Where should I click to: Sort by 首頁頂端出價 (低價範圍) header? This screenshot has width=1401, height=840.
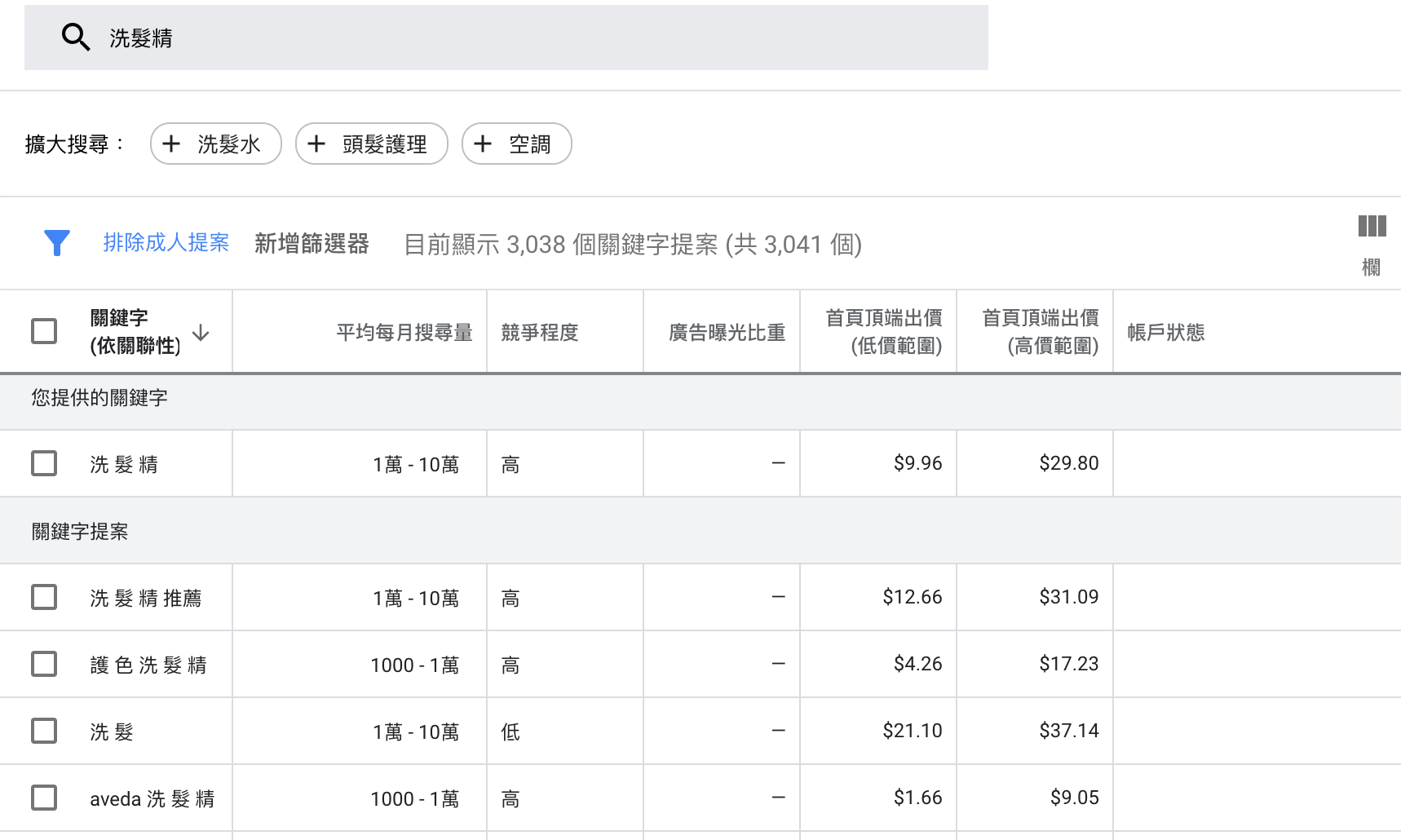[884, 331]
